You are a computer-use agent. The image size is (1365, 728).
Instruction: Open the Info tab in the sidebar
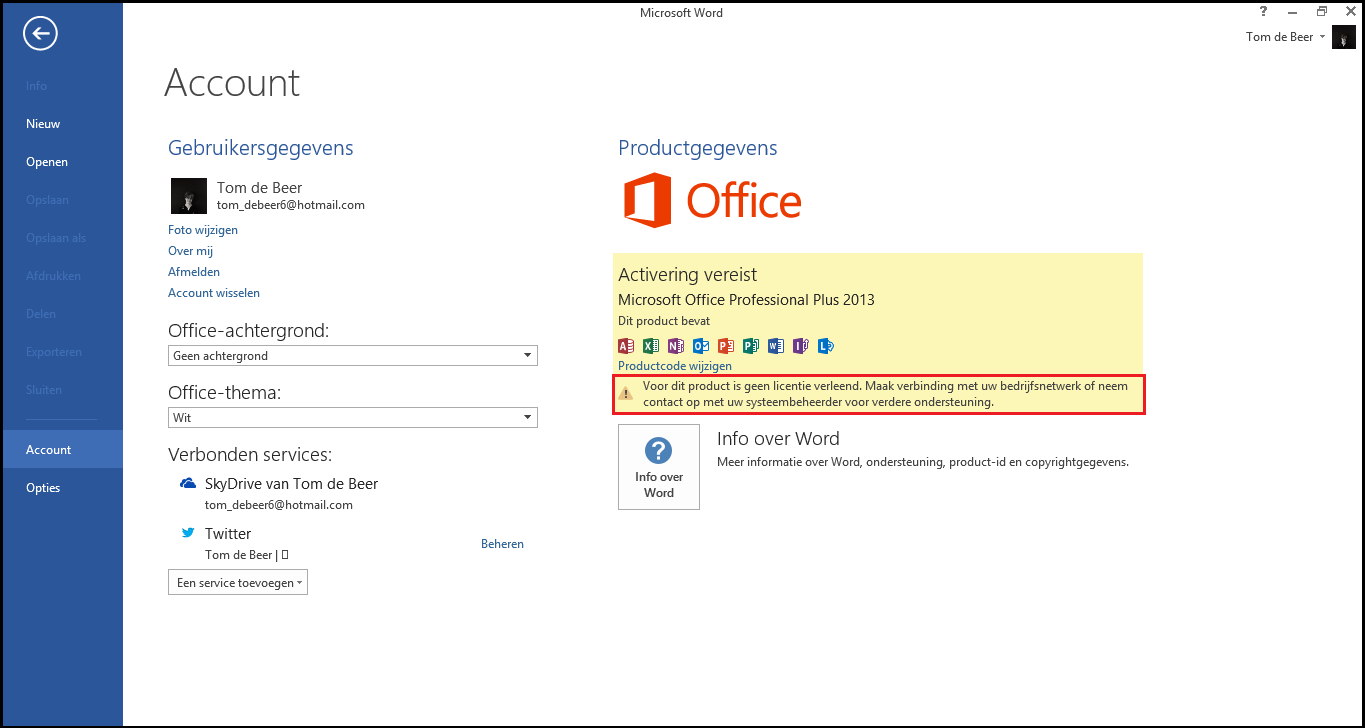tap(61, 86)
